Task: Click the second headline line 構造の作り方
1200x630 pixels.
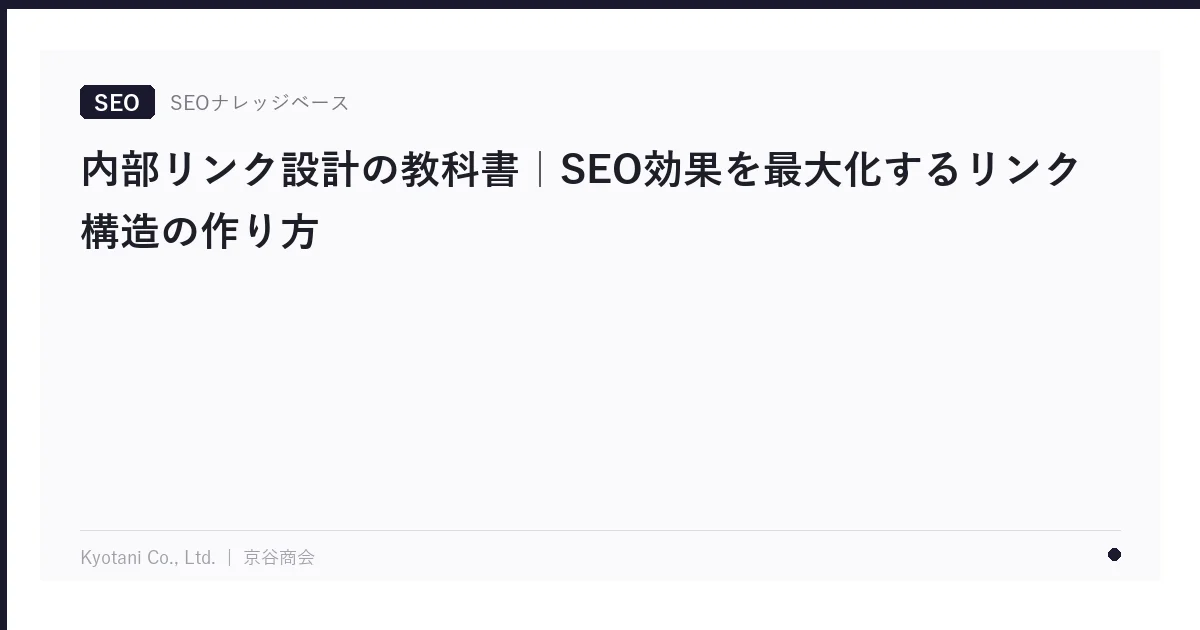Action: (x=199, y=232)
